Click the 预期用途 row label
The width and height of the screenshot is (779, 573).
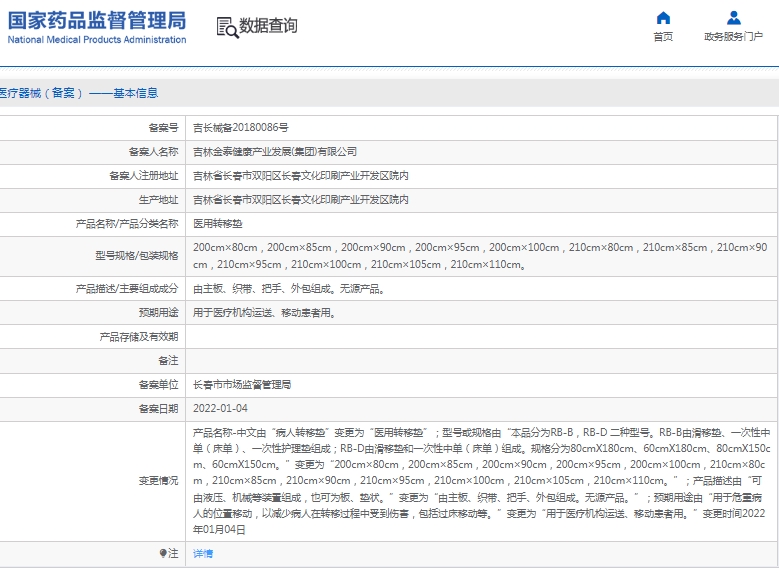[158, 313]
